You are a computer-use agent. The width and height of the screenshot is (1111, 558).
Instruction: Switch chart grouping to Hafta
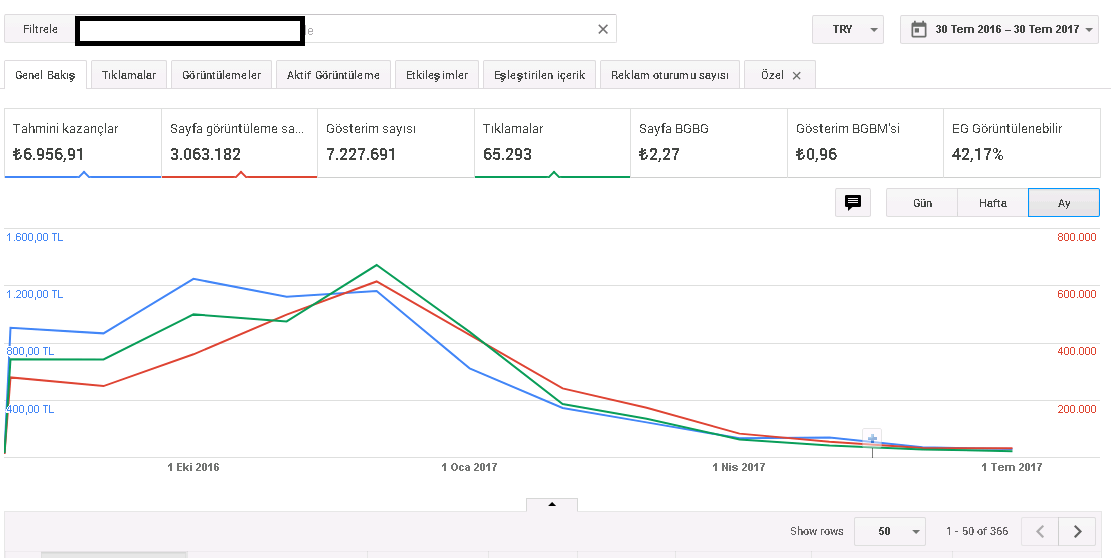click(x=993, y=203)
